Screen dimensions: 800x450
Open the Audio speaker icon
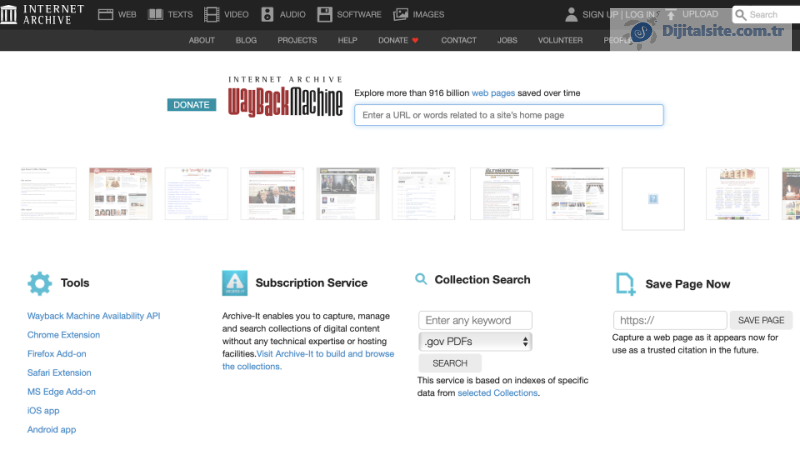[267, 14]
